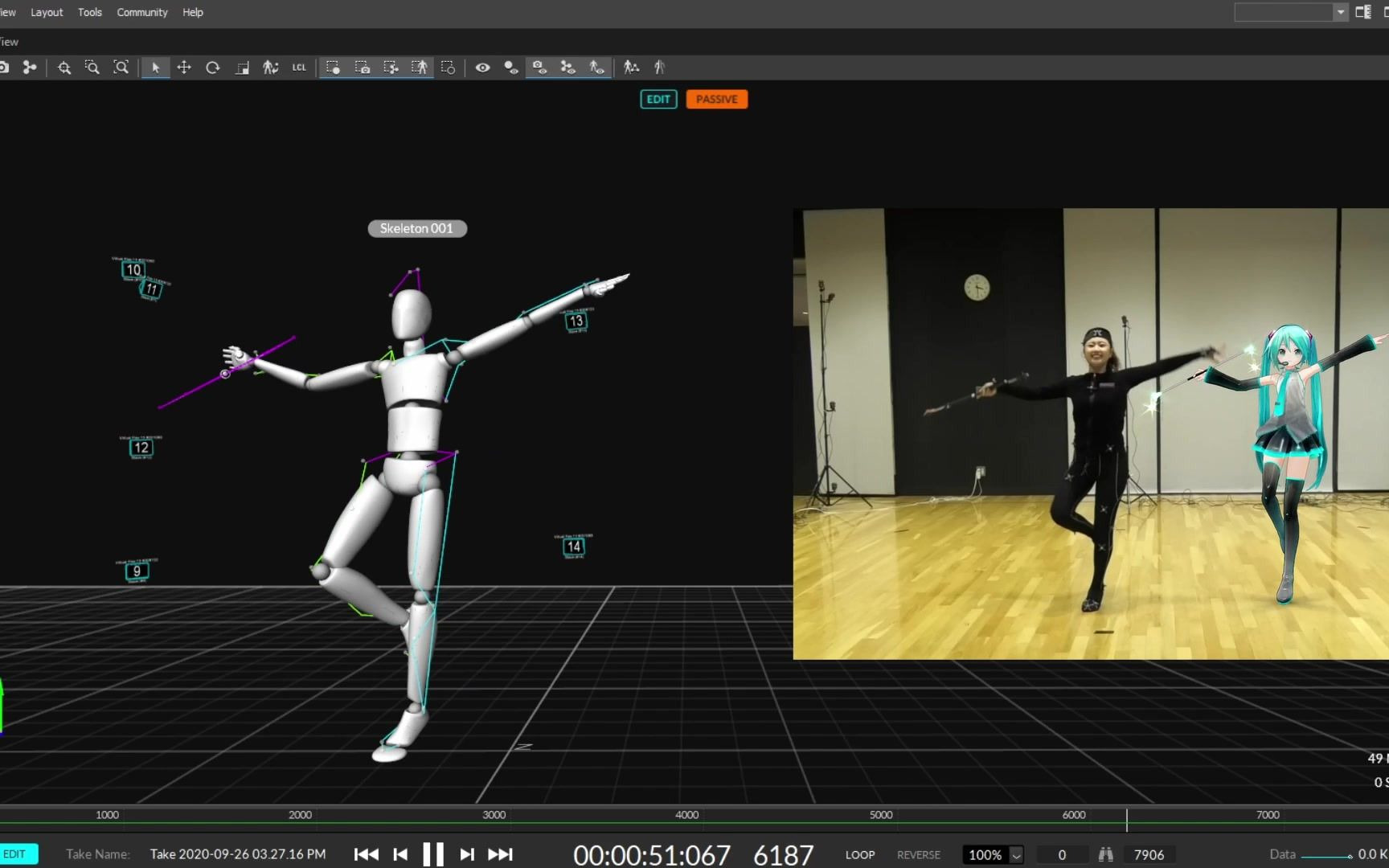Toggle rigid body selection filter
Viewport: 1389px width, 868px height.
click(391, 68)
